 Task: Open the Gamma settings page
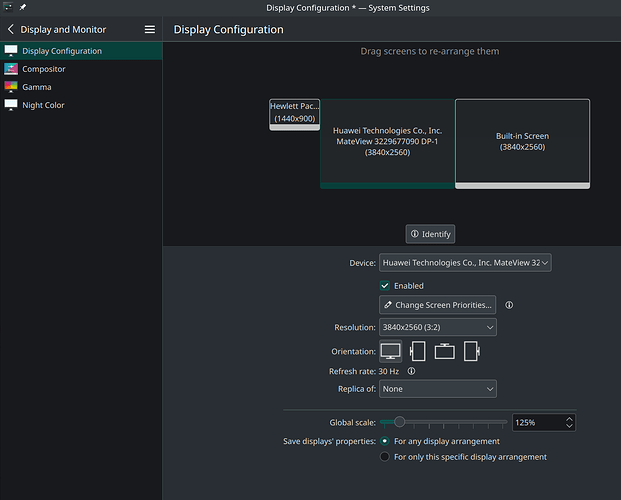coord(81,87)
